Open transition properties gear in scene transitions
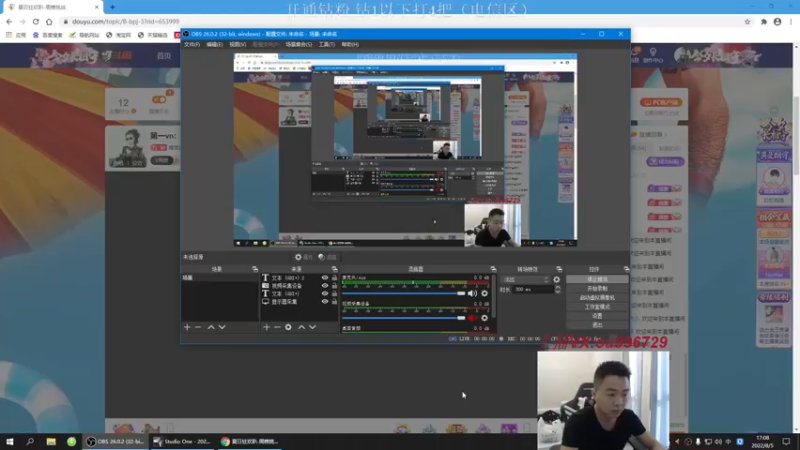Image resolution: width=800 pixels, height=450 pixels. (x=557, y=280)
